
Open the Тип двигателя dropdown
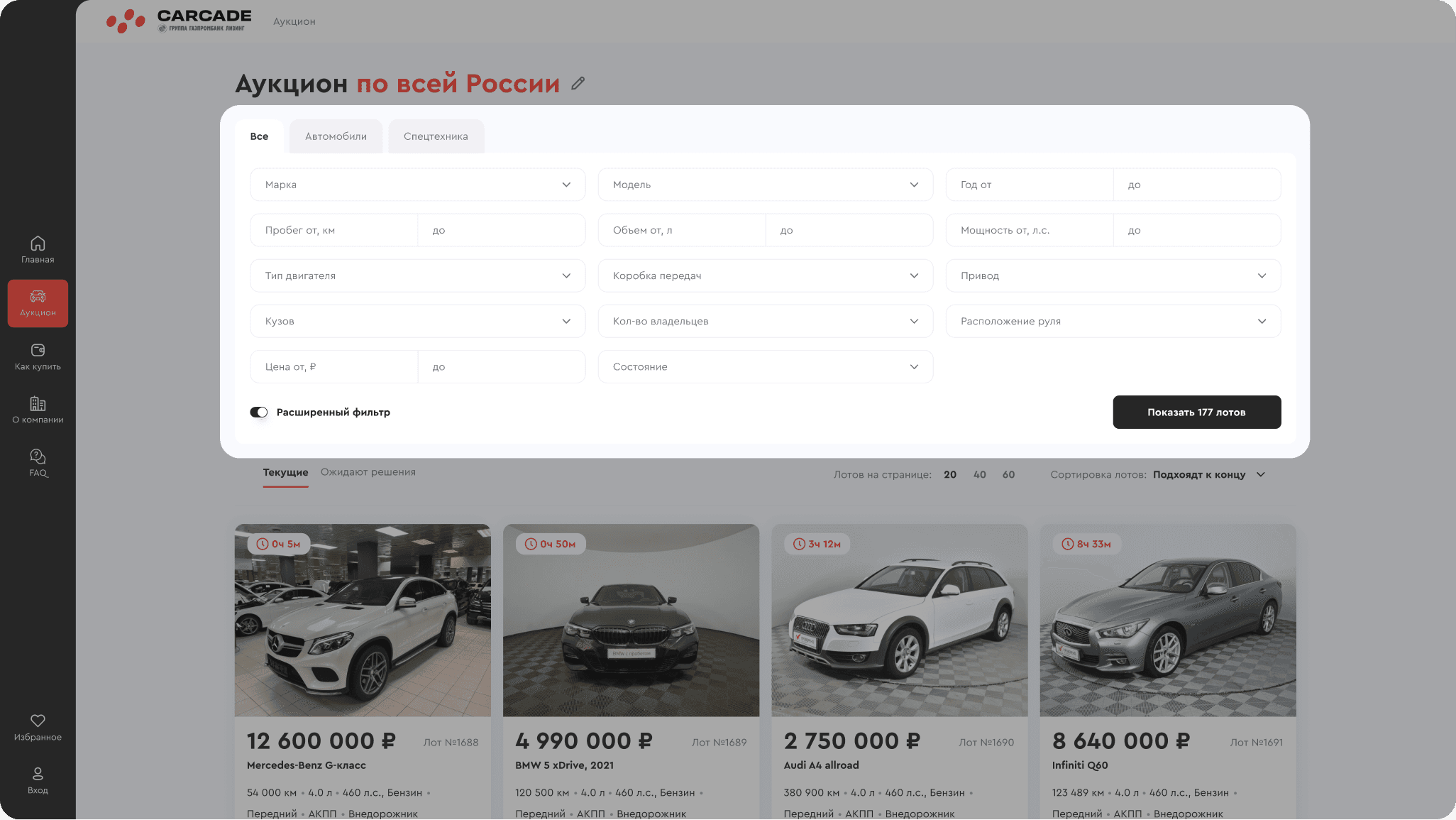coord(418,275)
